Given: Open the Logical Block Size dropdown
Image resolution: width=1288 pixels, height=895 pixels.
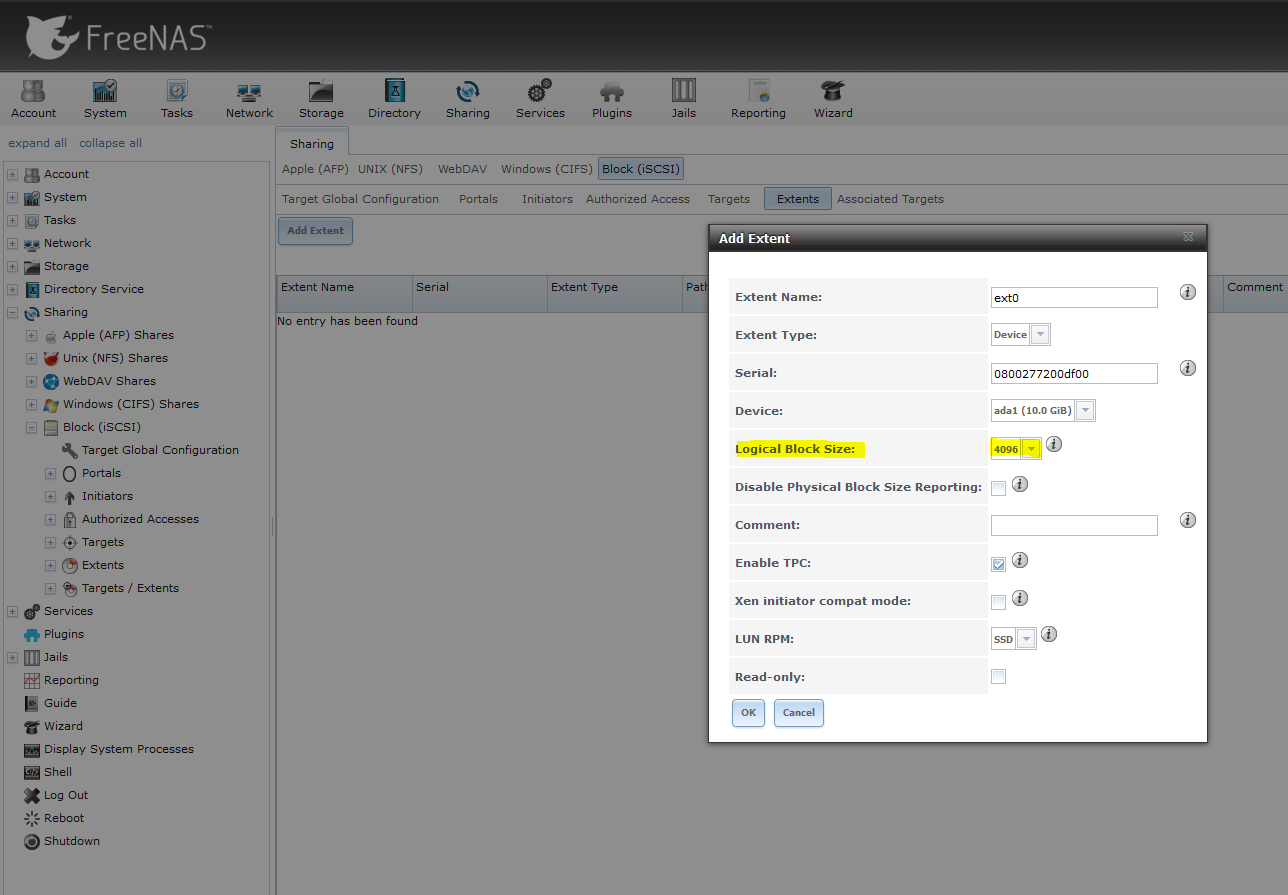Looking at the screenshot, I should tap(1031, 449).
